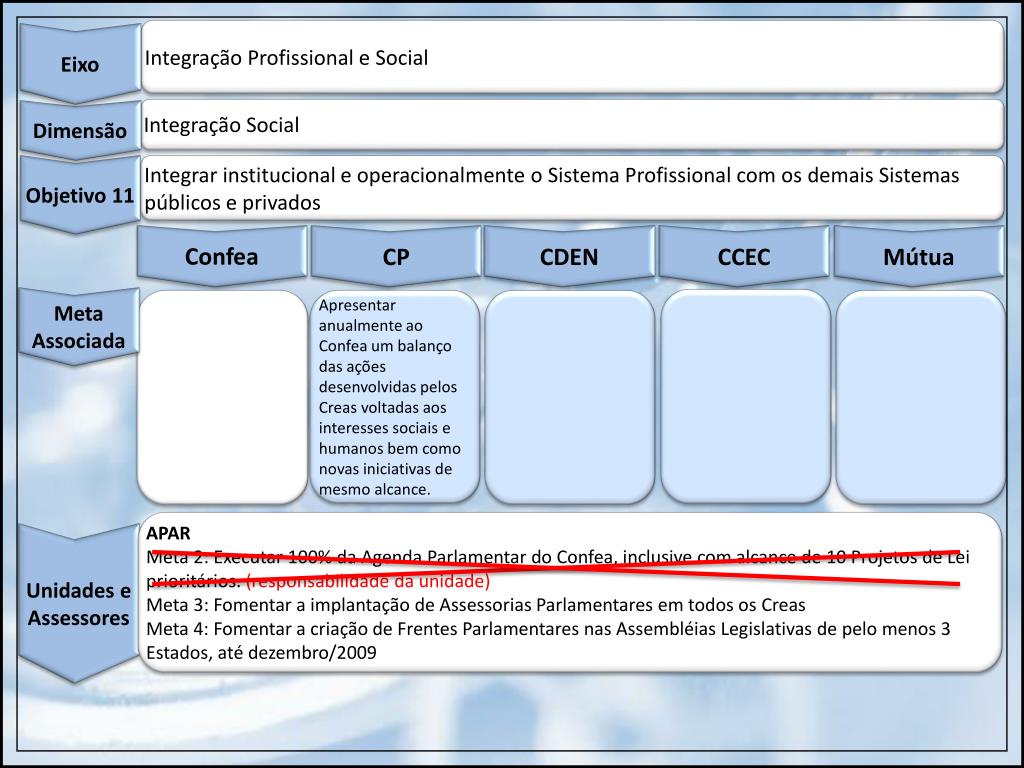Screen dimensions: 1024x768
Task: Select the 'Integração Social' text
Action: click(221, 125)
